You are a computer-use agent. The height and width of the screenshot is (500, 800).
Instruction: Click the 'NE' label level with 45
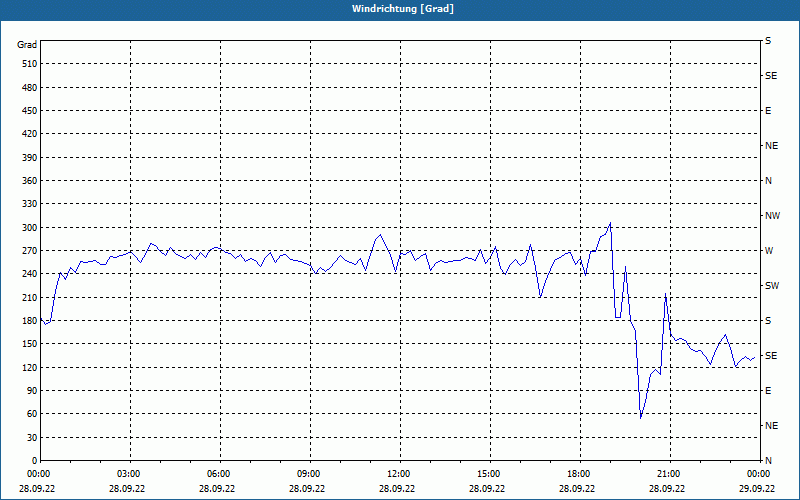click(x=771, y=426)
